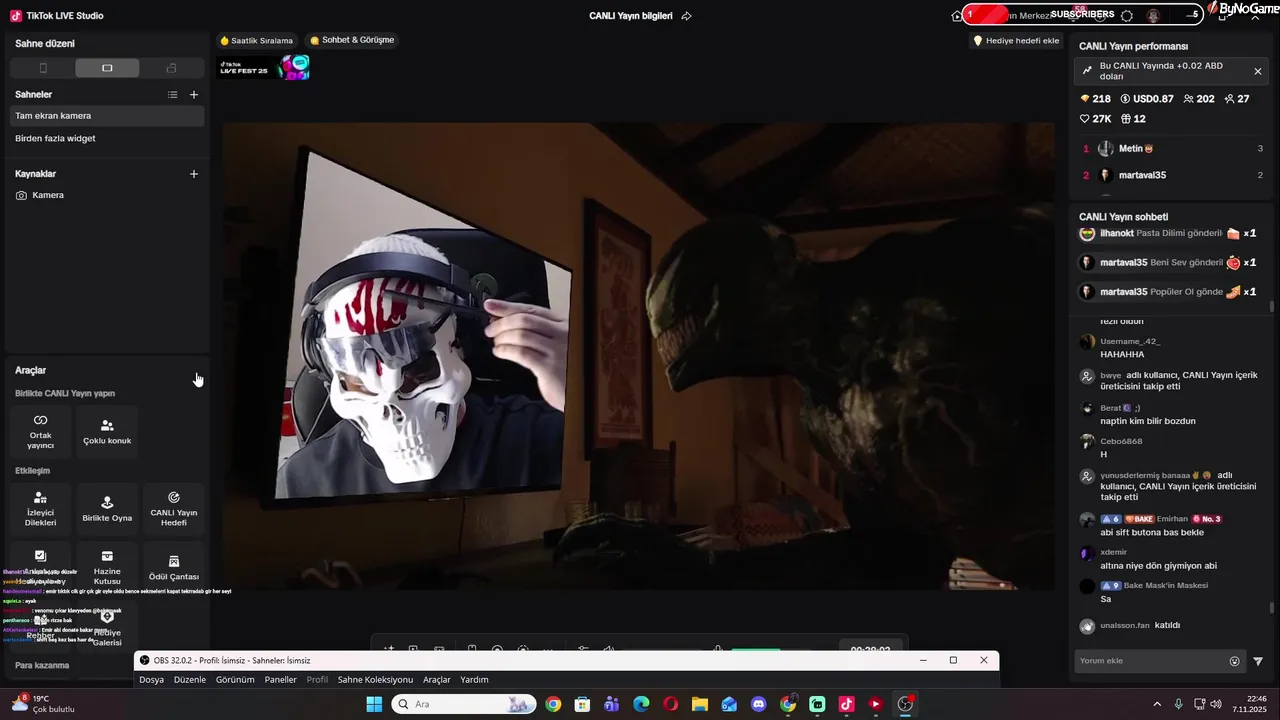Open TikTok LIVE Studio taskbar icon
This screenshot has width=1280, height=720.
[x=846, y=704]
